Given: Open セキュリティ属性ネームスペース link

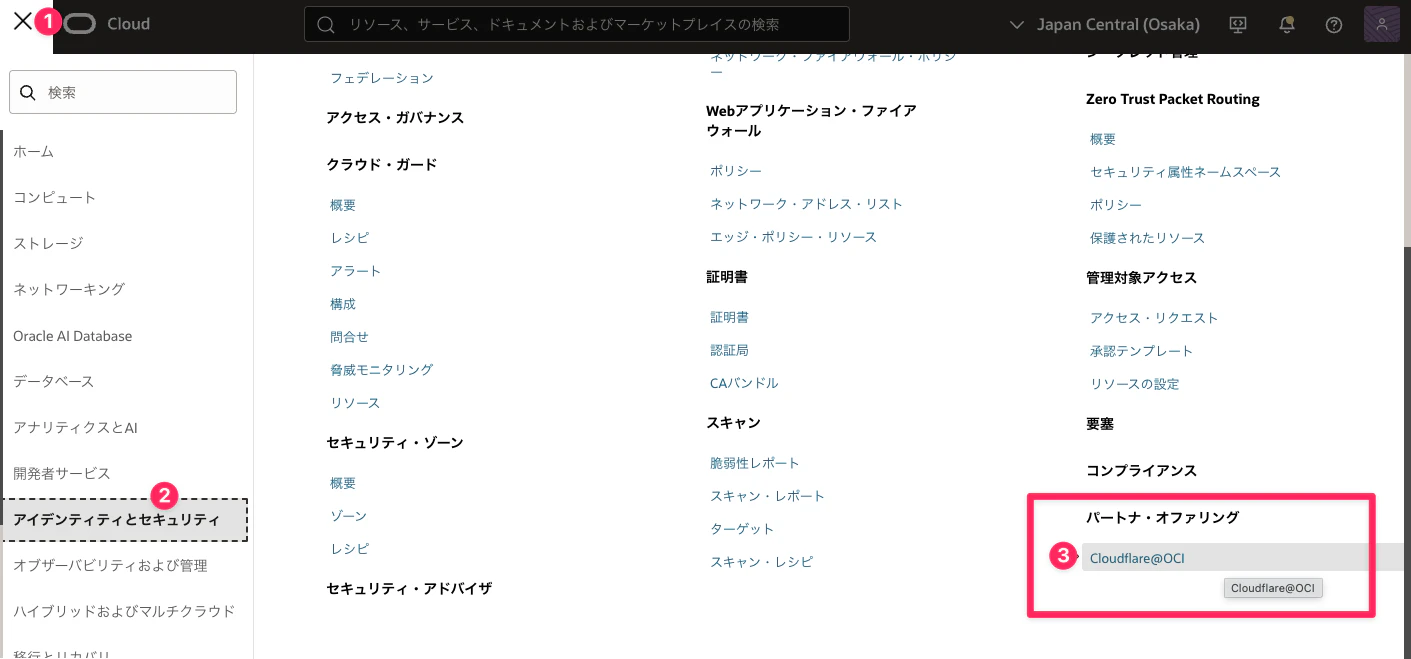Looking at the screenshot, I should click(1186, 172).
